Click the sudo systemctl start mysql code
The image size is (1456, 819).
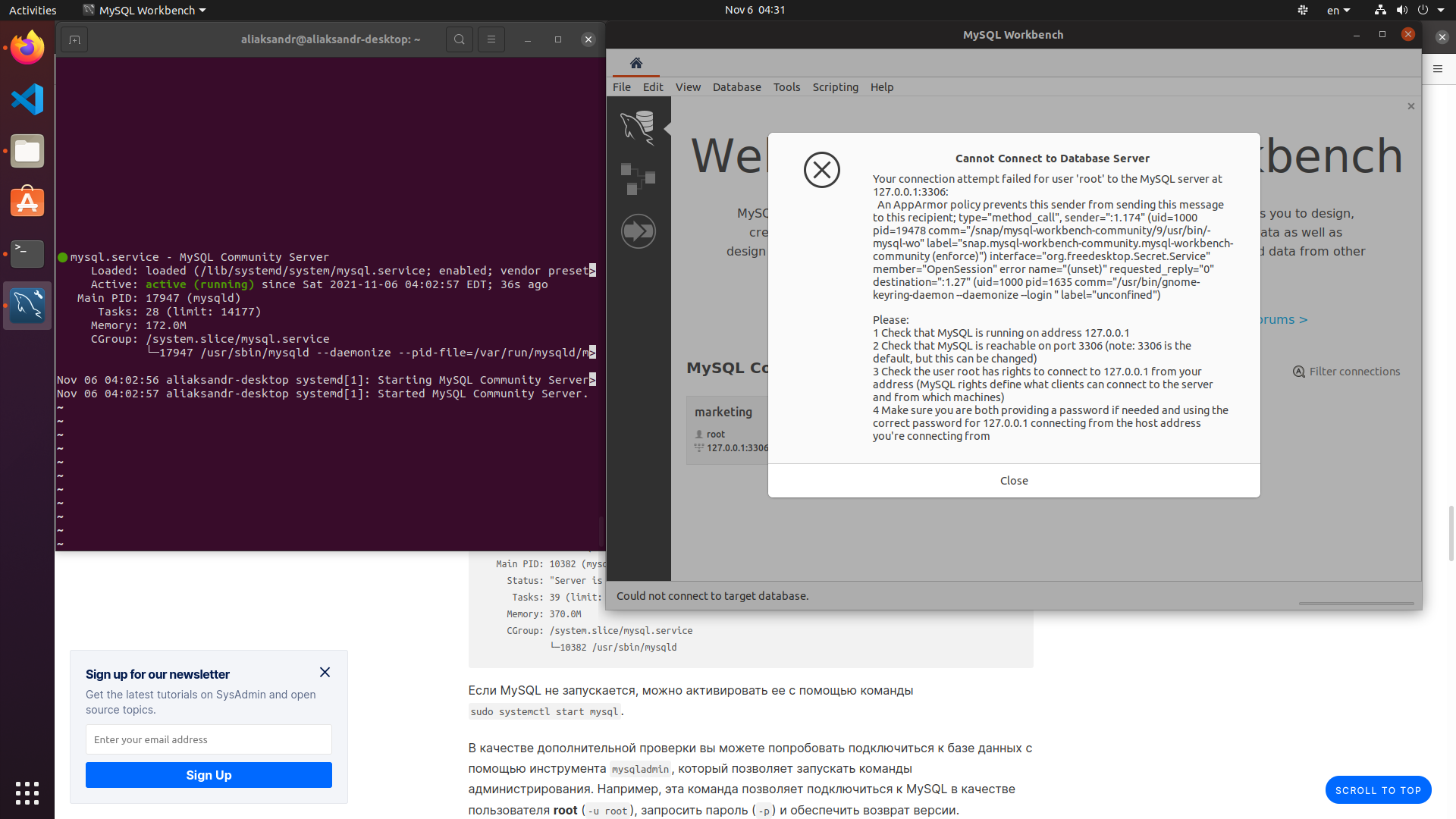click(544, 711)
